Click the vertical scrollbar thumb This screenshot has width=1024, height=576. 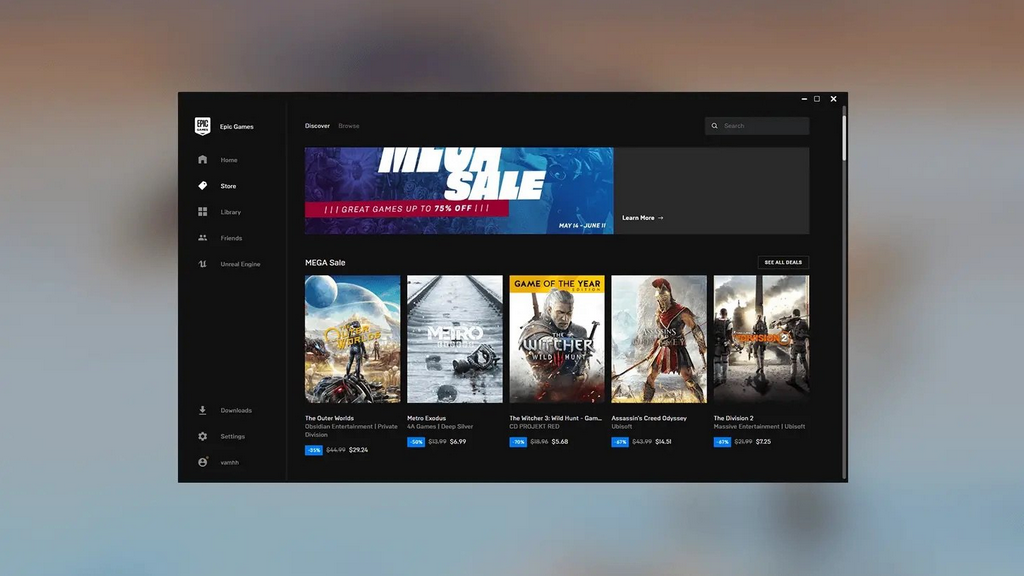point(844,136)
